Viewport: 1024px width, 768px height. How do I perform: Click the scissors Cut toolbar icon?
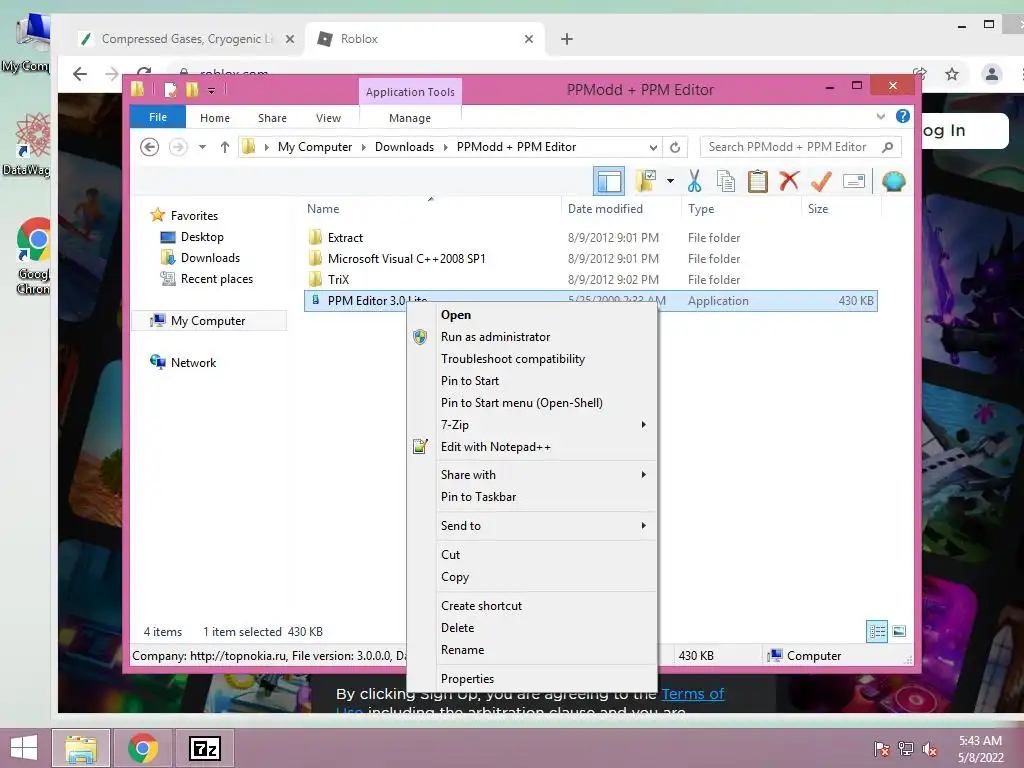(694, 181)
